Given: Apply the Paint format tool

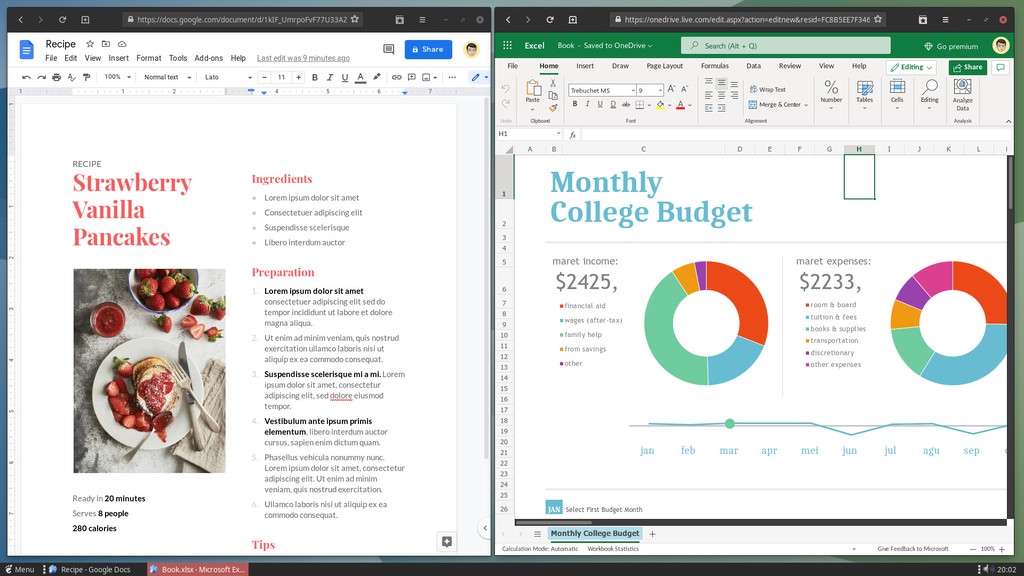Looking at the screenshot, I should click(88, 77).
